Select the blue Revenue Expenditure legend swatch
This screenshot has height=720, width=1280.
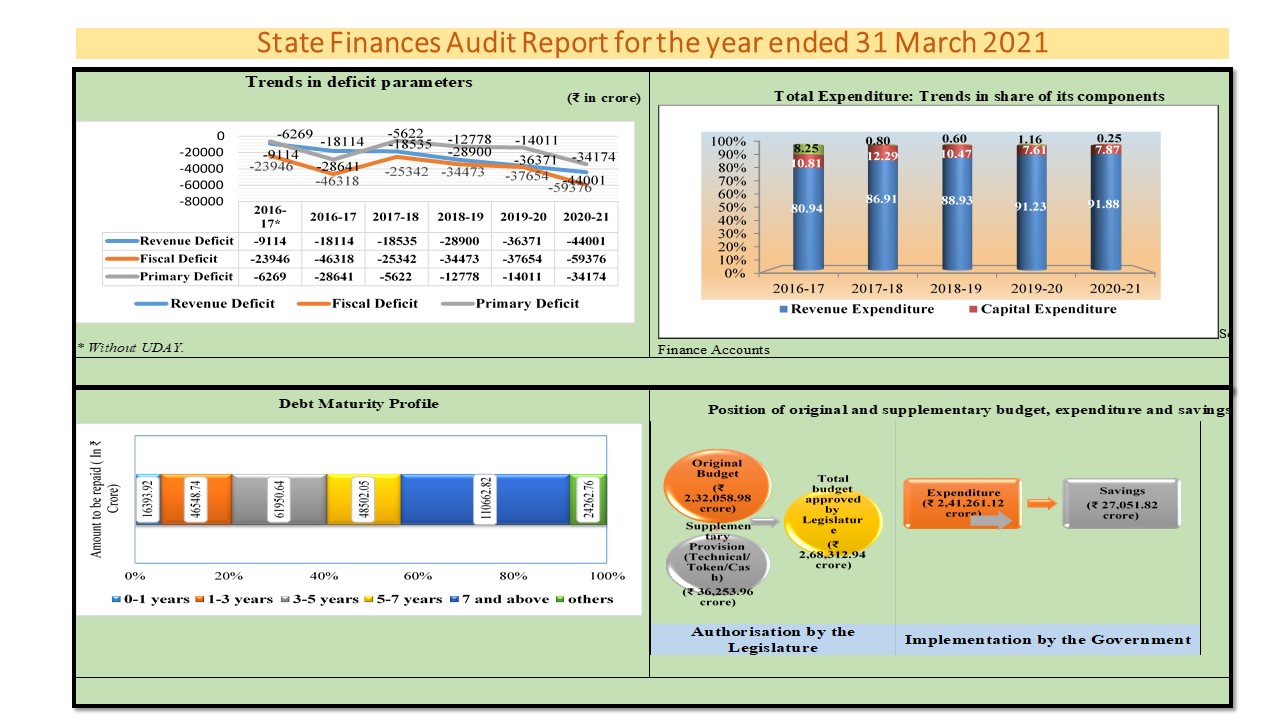pos(783,310)
